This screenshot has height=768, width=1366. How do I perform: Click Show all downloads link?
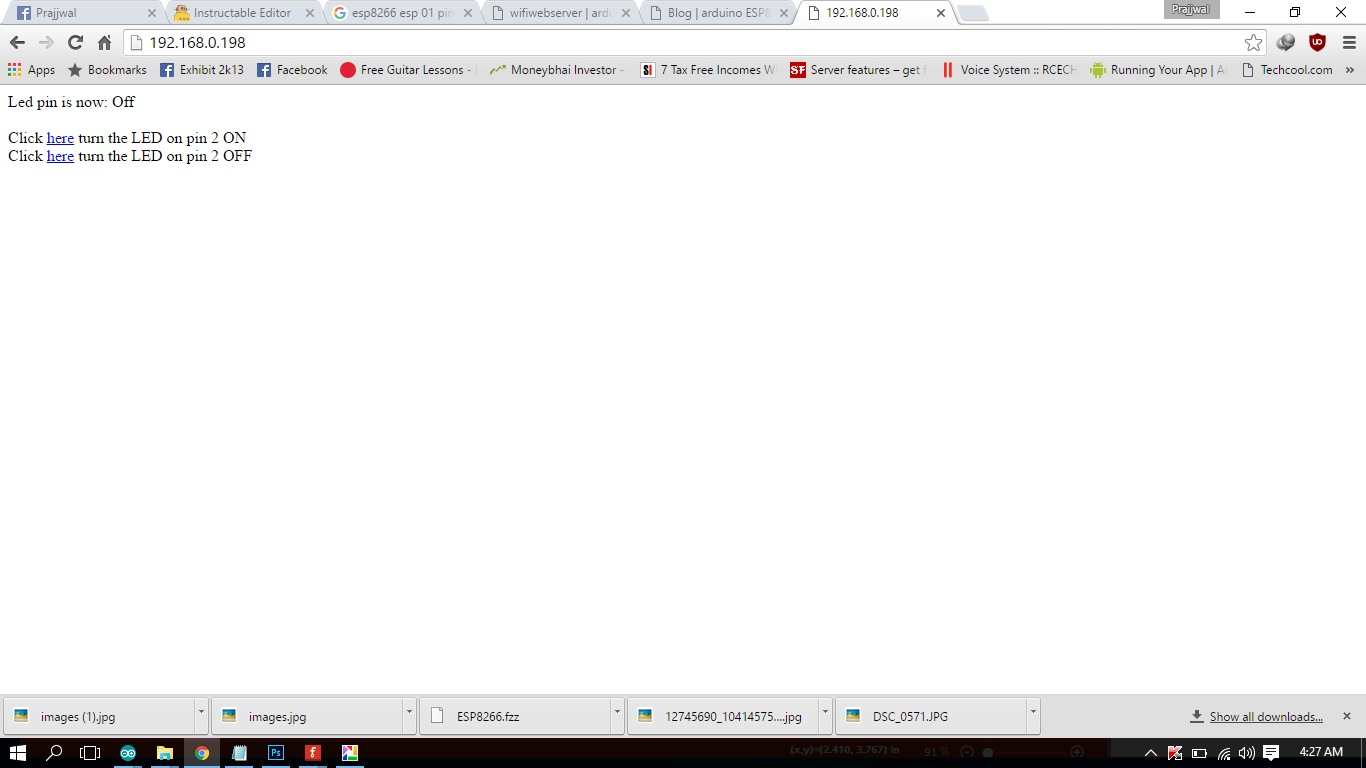(1265, 717)
